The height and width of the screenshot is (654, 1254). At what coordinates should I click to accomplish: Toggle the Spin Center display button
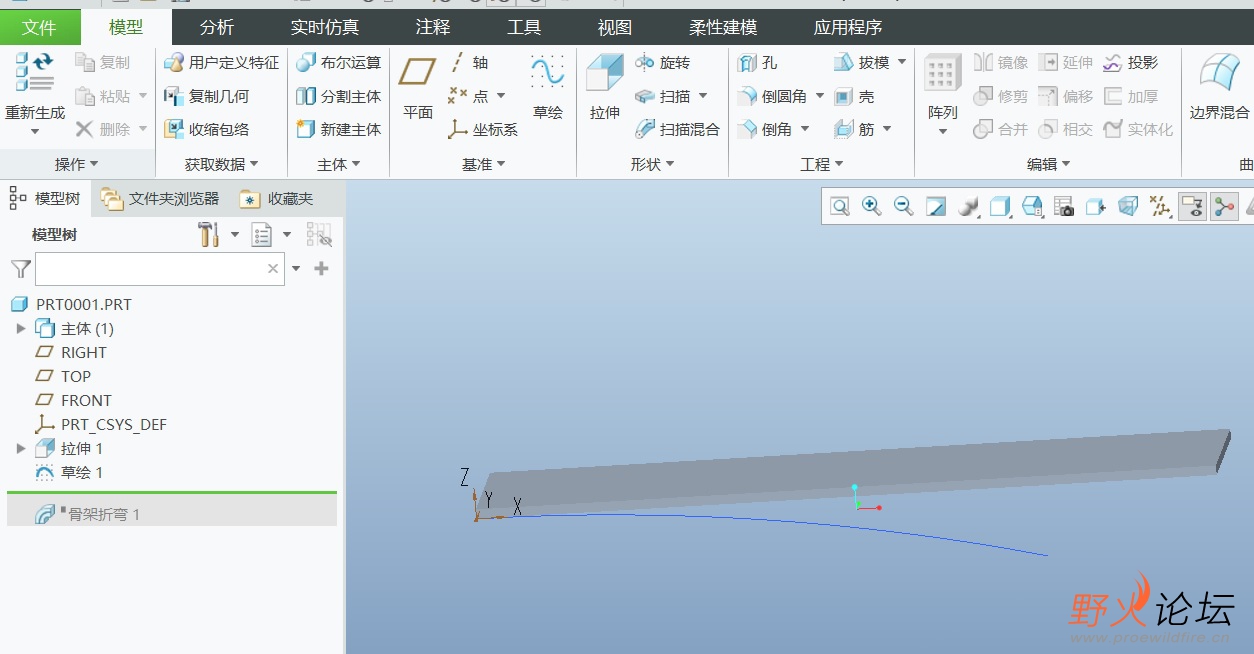point(1224,206)
